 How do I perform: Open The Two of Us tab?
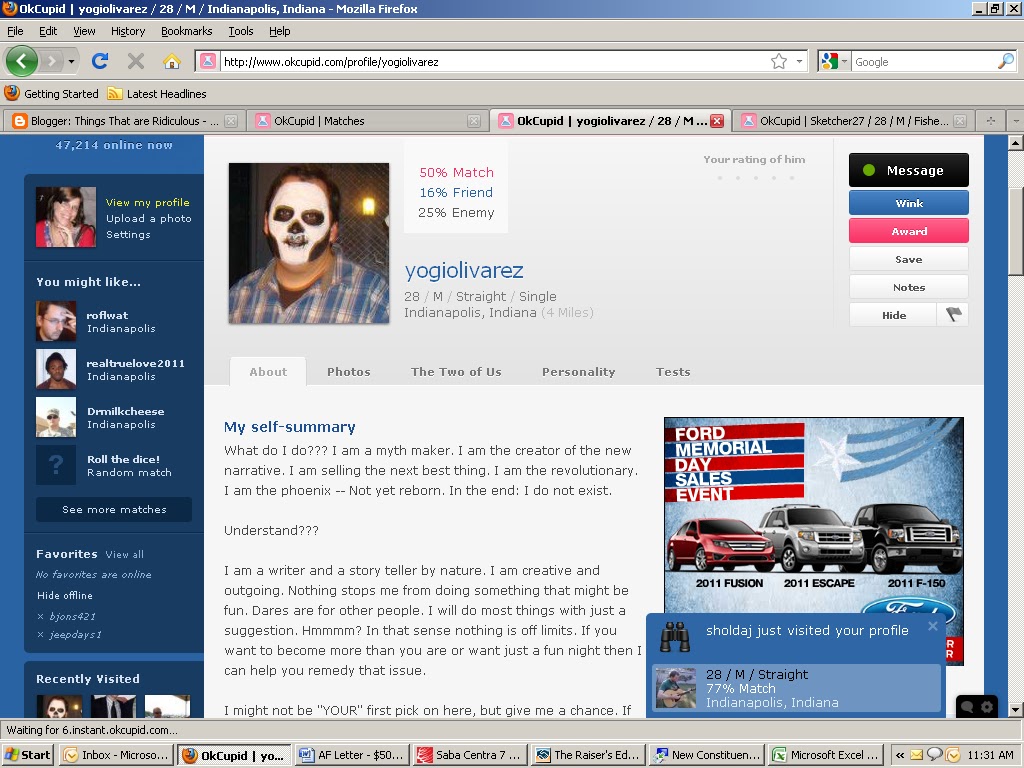(456, 372)
